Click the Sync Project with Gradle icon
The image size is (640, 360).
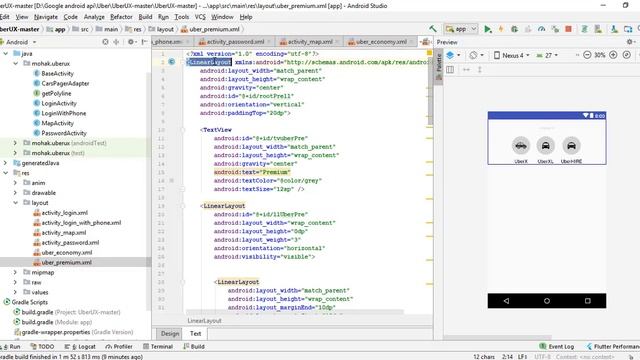pyautogui.click(x=584, y=29)
